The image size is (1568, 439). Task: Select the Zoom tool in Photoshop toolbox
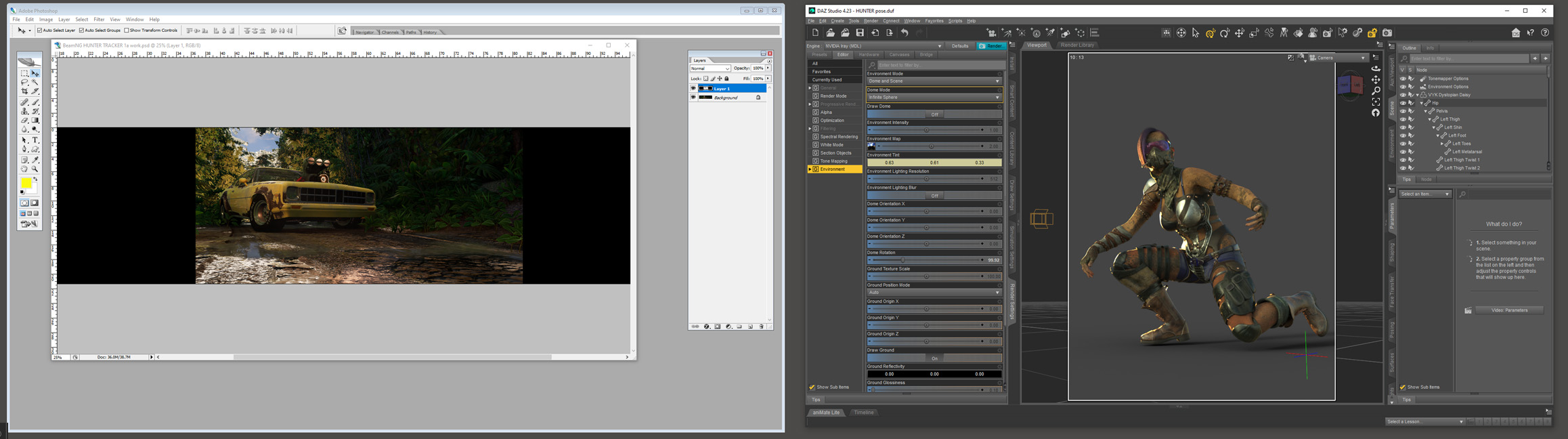coord(35,169)
